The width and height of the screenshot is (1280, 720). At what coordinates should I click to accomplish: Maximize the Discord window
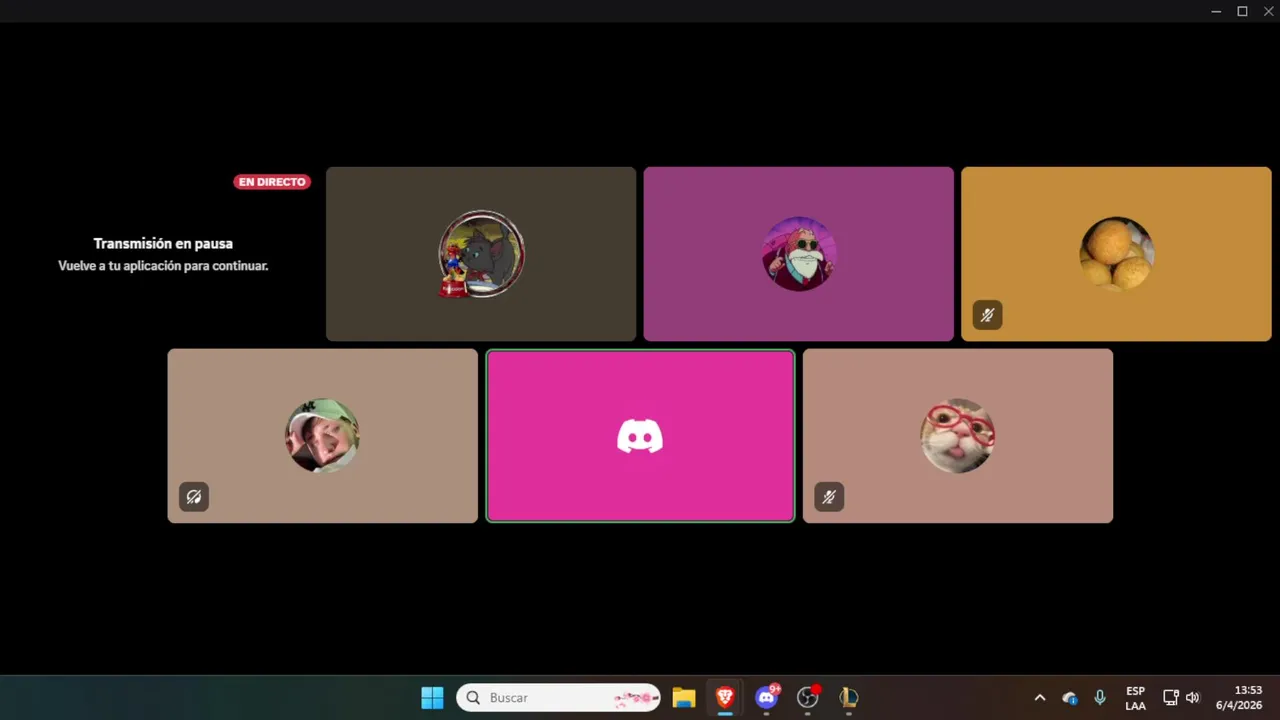pos(1242,11)
